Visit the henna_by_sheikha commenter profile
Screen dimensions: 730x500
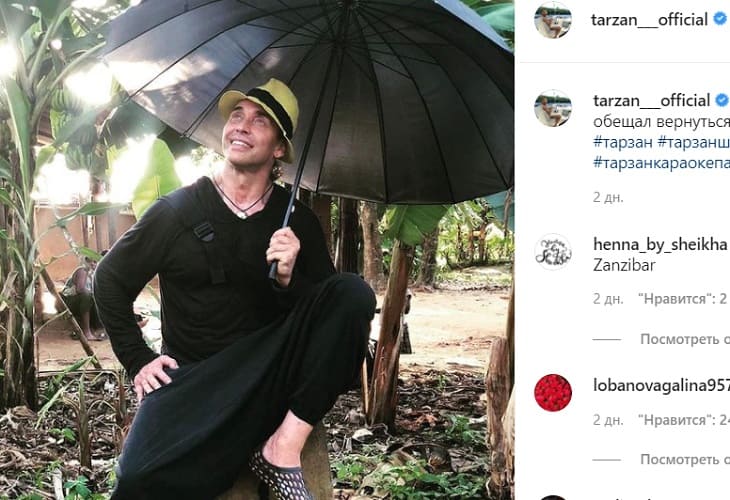pyautogui.click(x=659, y=244)
